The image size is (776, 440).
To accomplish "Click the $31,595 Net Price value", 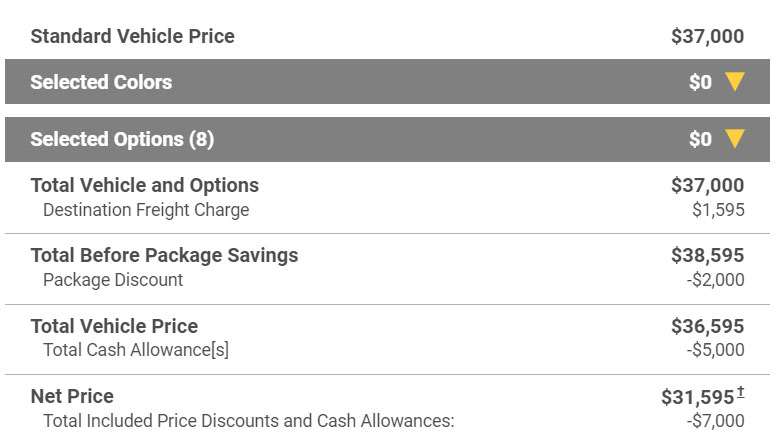I will (x=698, y=397).
